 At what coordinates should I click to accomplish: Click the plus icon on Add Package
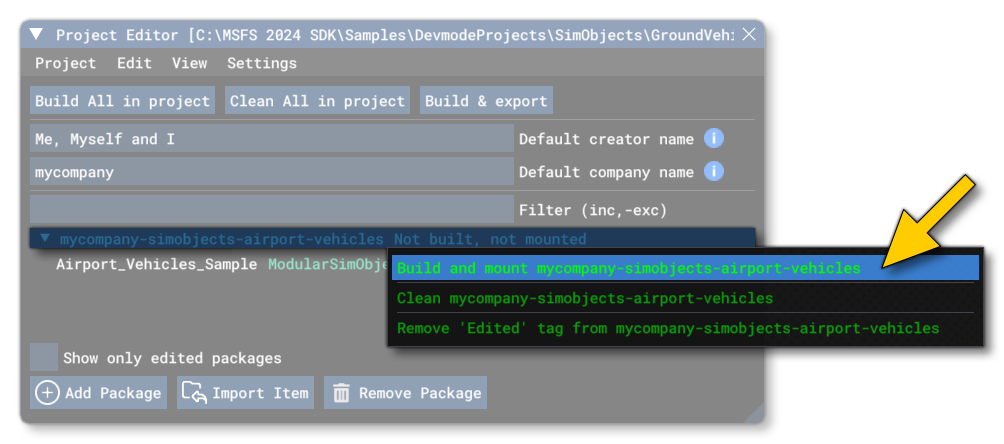[47, 392]
